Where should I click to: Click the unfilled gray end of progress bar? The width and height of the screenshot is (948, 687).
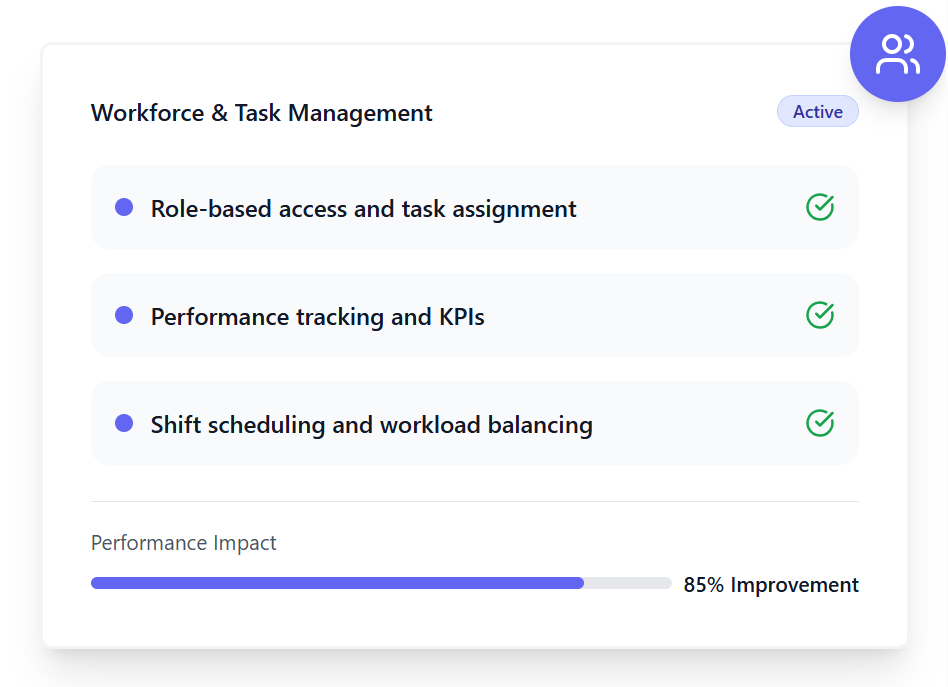pos(628,583)
